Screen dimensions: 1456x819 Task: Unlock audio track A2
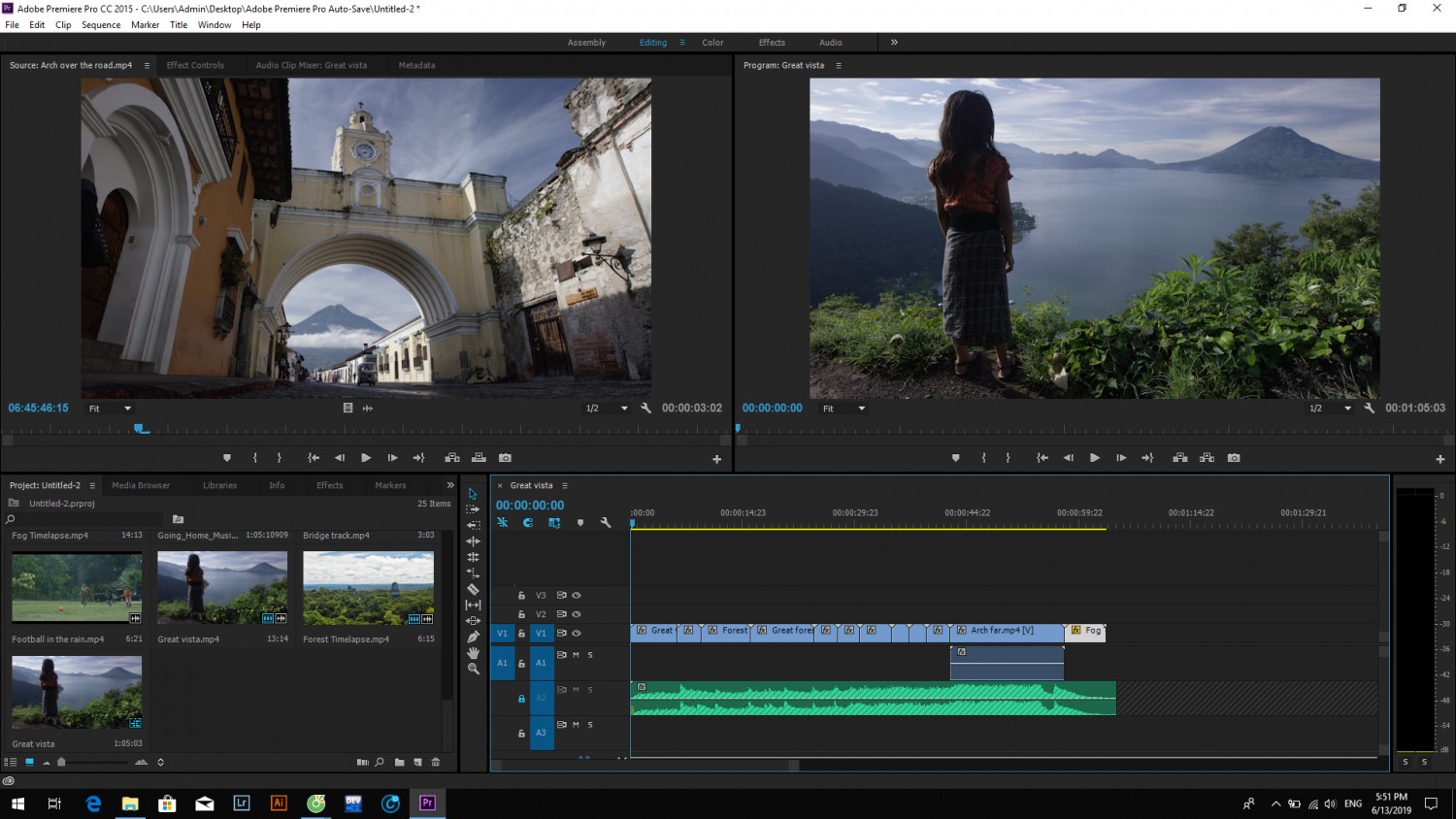tap(521, 699)
